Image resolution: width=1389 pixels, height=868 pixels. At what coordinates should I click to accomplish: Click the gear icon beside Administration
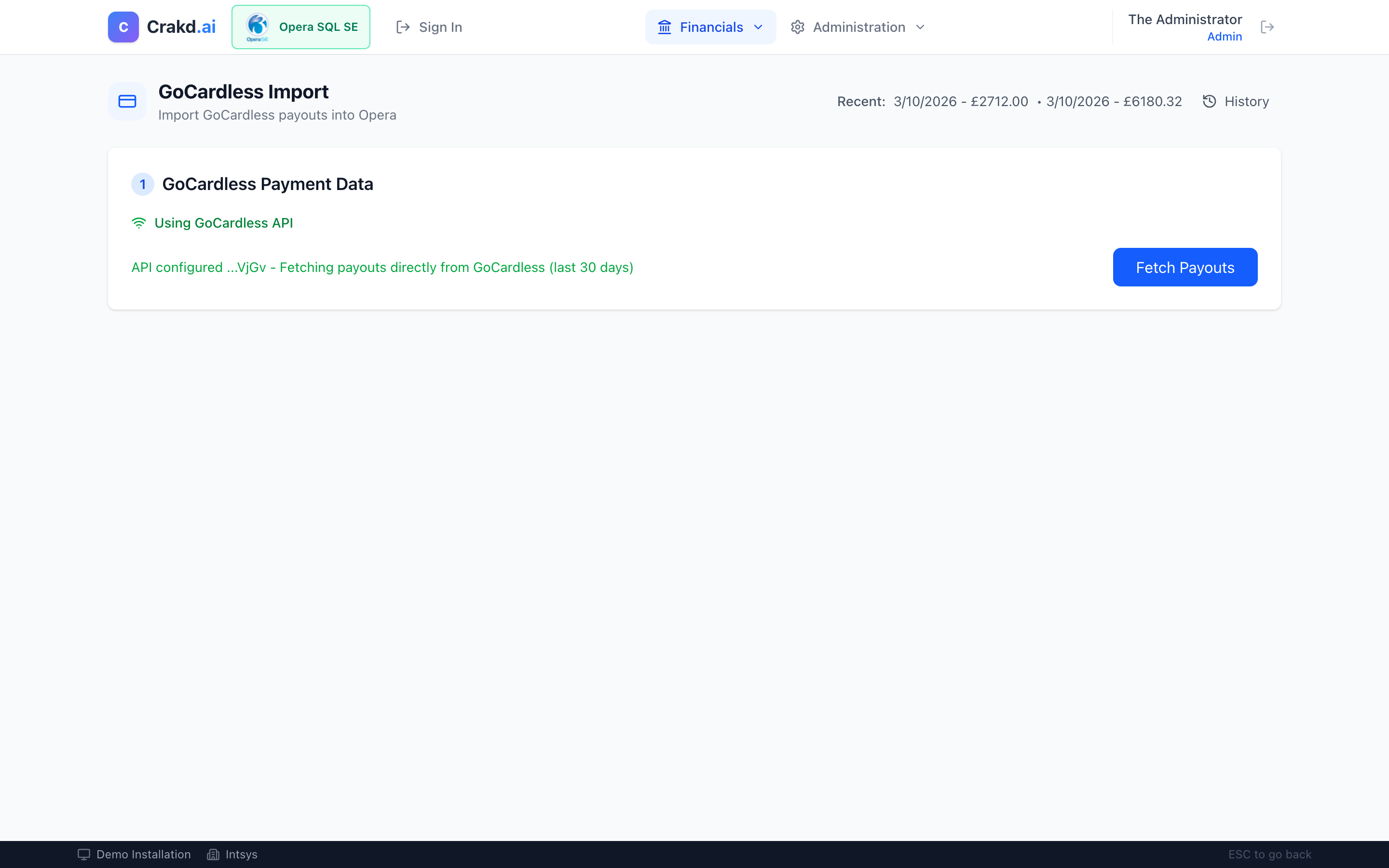(797, 27)
